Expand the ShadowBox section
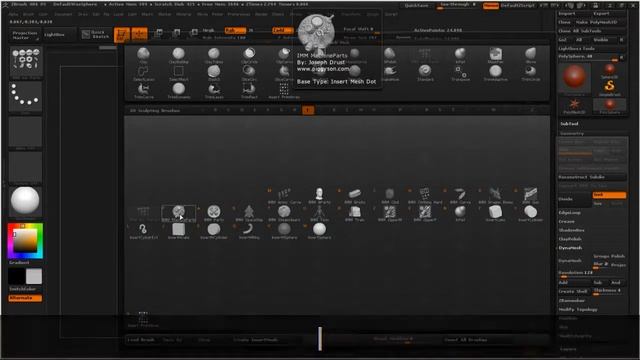The image size is (640, 360). tap(571, 231)
